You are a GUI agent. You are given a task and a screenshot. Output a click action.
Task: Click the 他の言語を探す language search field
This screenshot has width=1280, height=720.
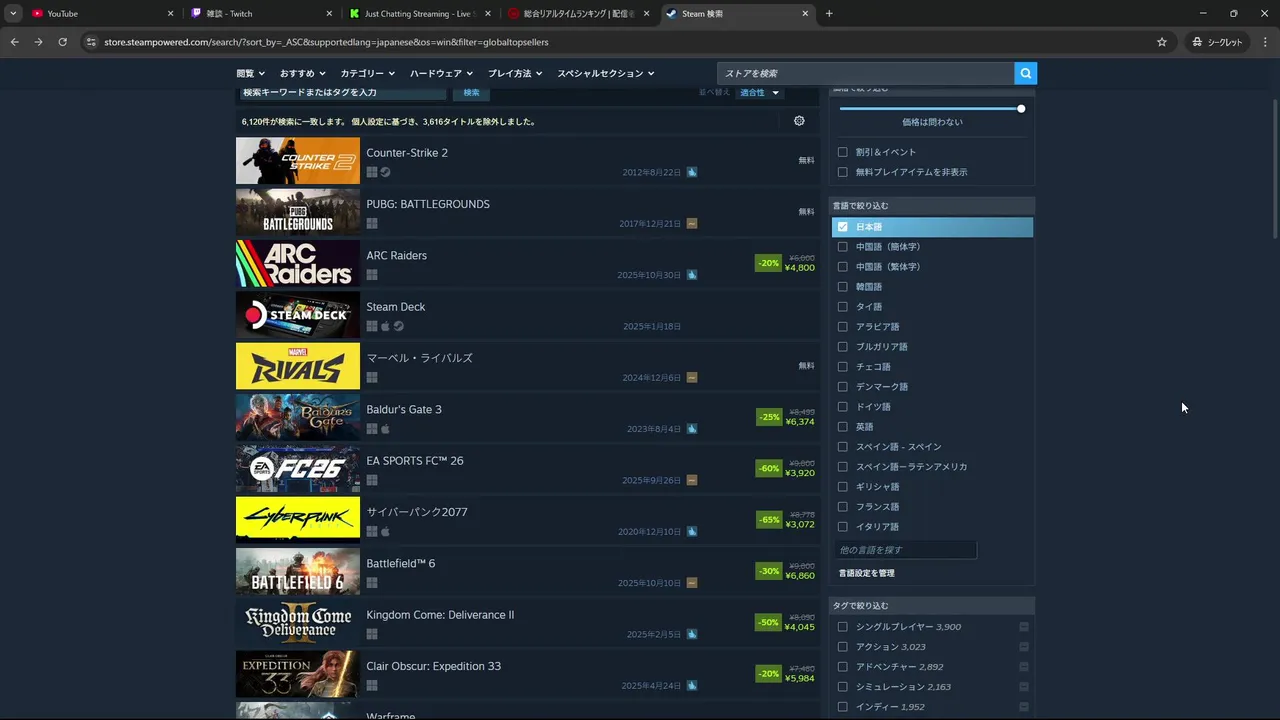click(905, 550)
